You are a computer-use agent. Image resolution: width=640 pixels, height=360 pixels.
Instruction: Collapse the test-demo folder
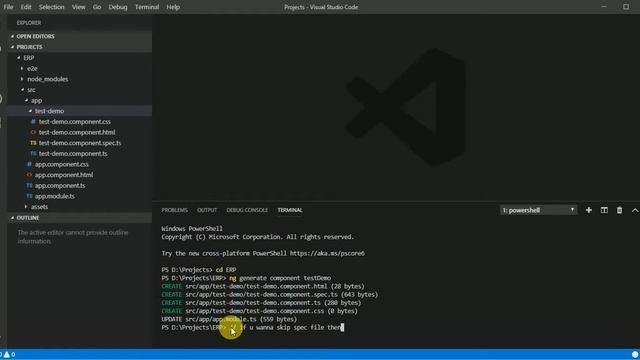[x=80, y=111]
